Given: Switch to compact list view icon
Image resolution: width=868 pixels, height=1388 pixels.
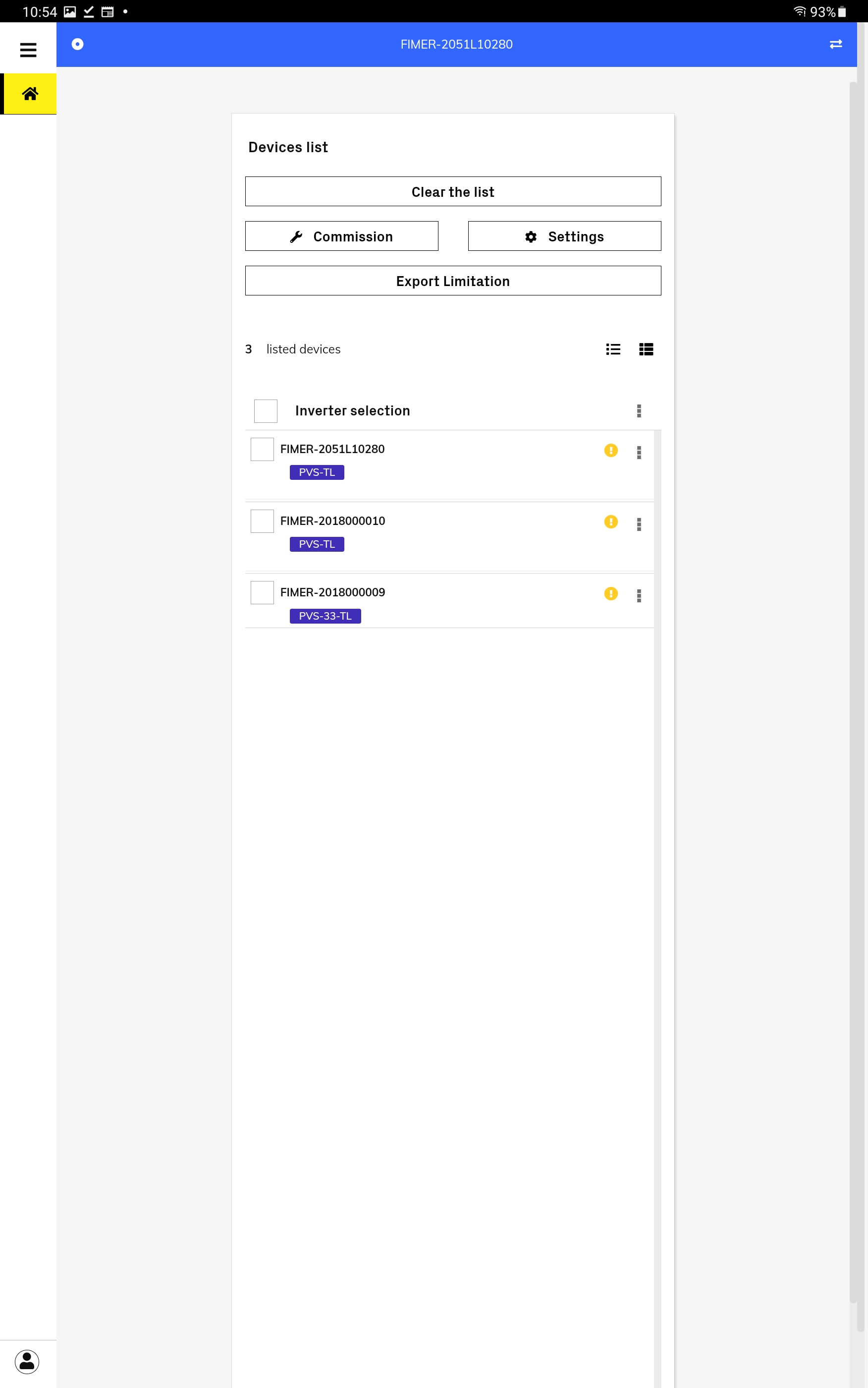Looking at the screenshot, I should pyautogui.click(x=613, y=349).
